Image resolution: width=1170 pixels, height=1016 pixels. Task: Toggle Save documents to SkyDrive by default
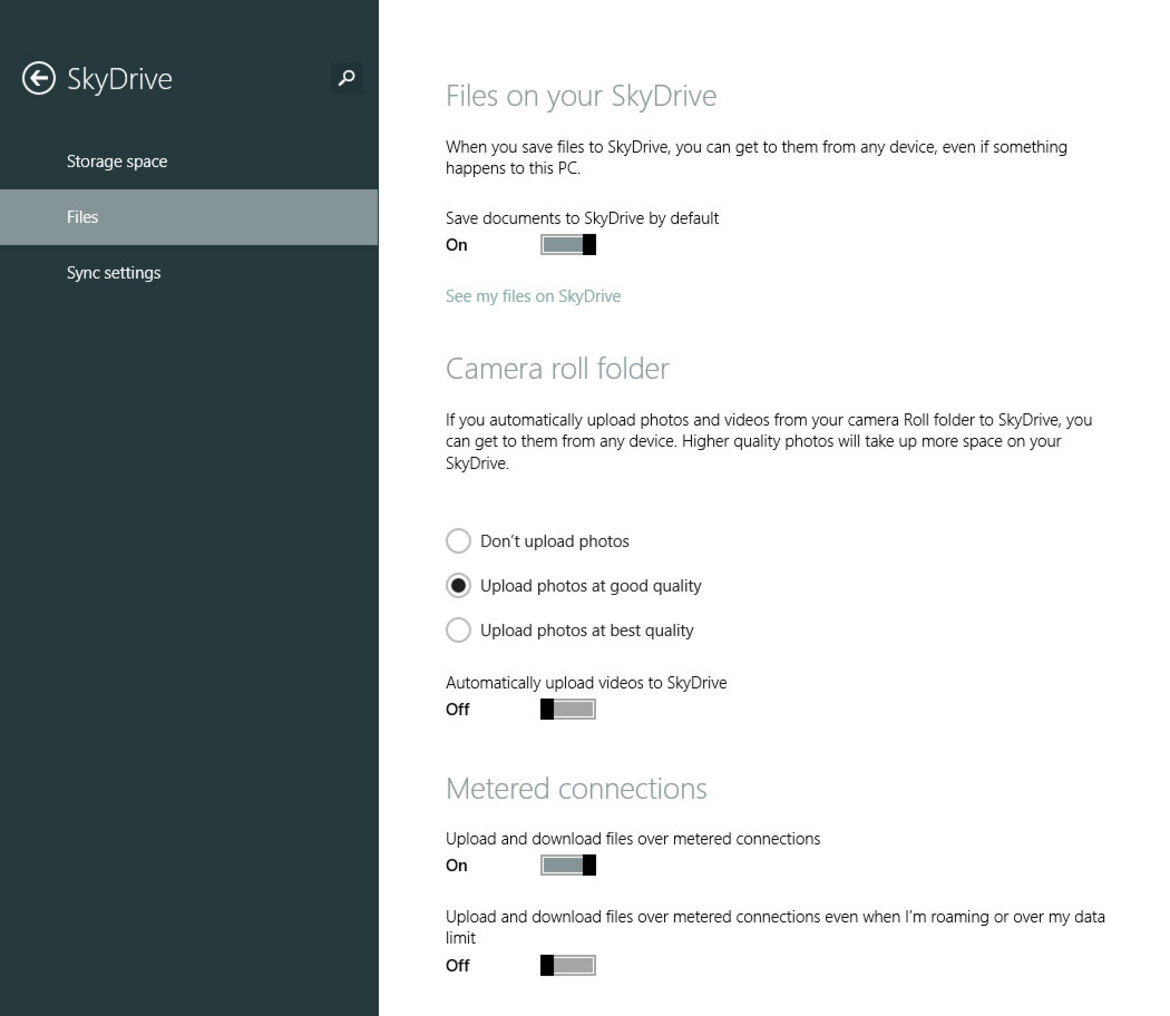point(568,245)
